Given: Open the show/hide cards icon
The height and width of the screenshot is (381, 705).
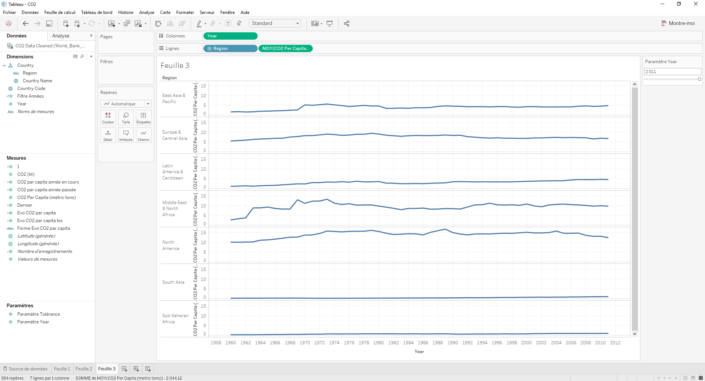Looking at the screenshot, I should [315, 23].
